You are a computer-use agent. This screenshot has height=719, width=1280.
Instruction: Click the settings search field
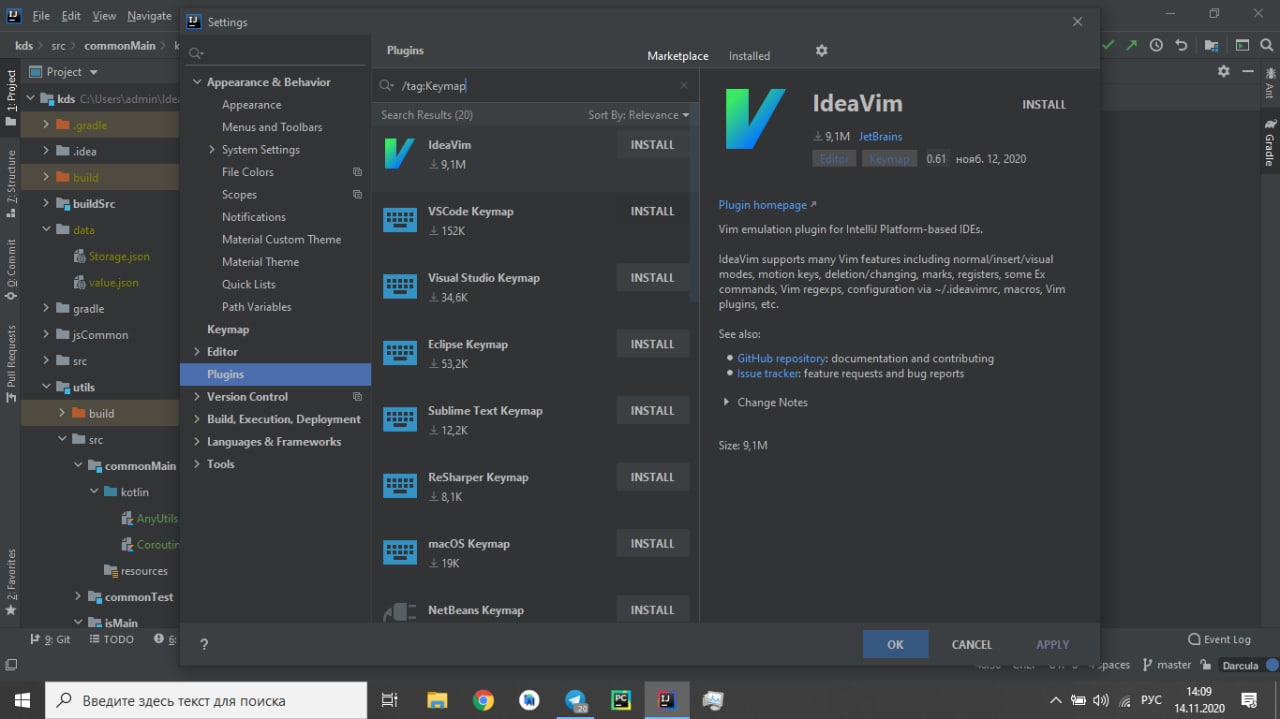point(275,53)
